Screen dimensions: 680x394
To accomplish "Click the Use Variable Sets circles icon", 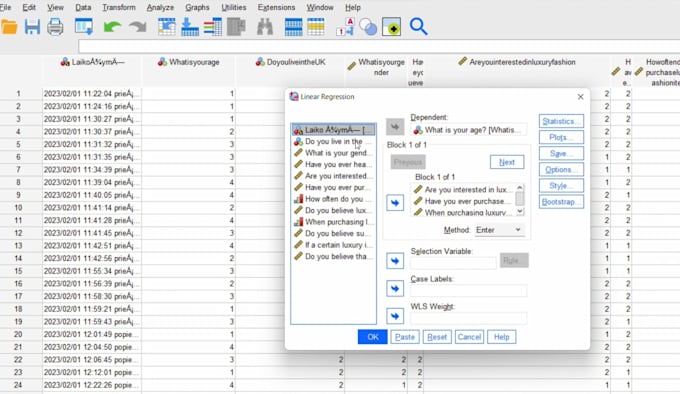I will pyautogui.click(x=368, y=27).
